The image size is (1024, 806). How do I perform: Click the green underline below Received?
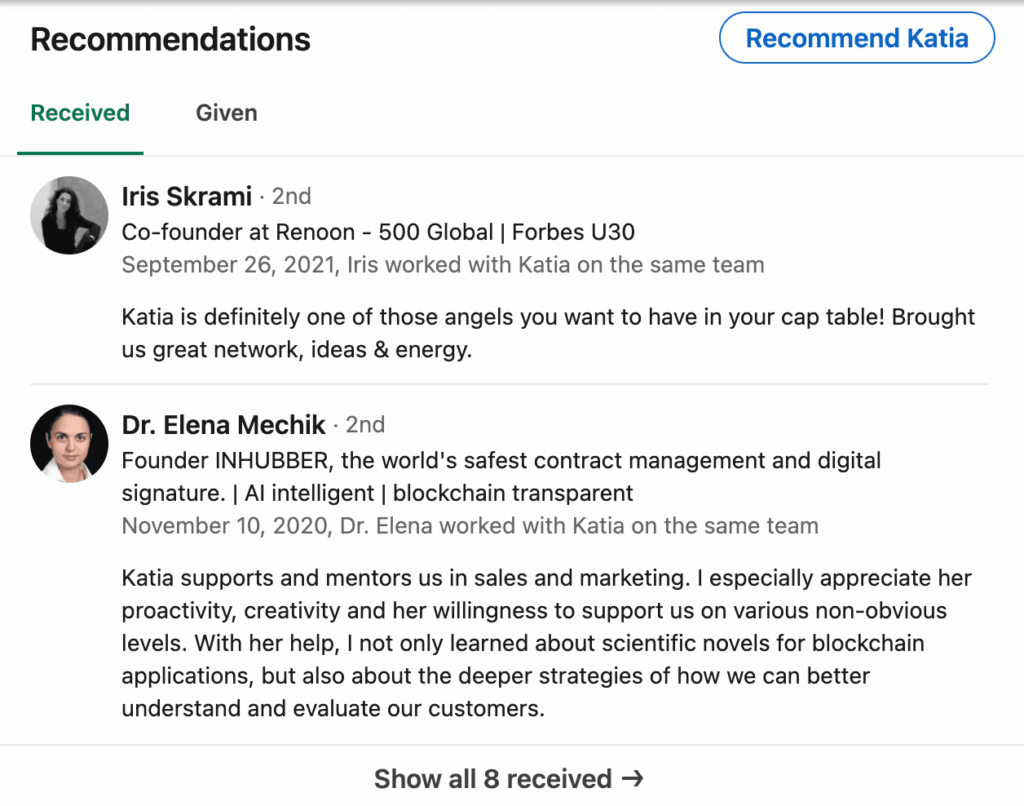tap(80, 153)
